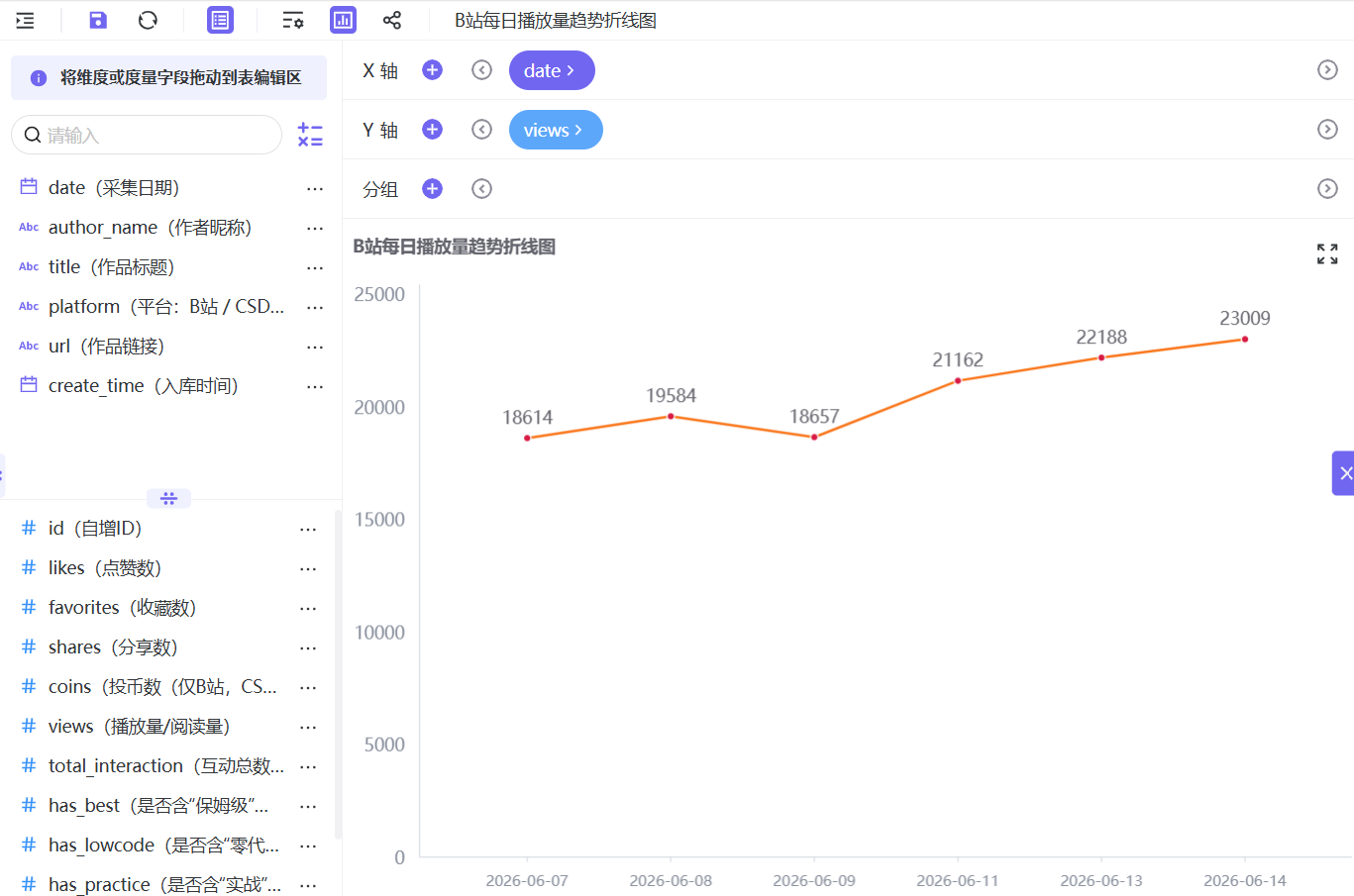Open the calculated field icon beside search
The image size is (1354, 896).
[310, 136]
